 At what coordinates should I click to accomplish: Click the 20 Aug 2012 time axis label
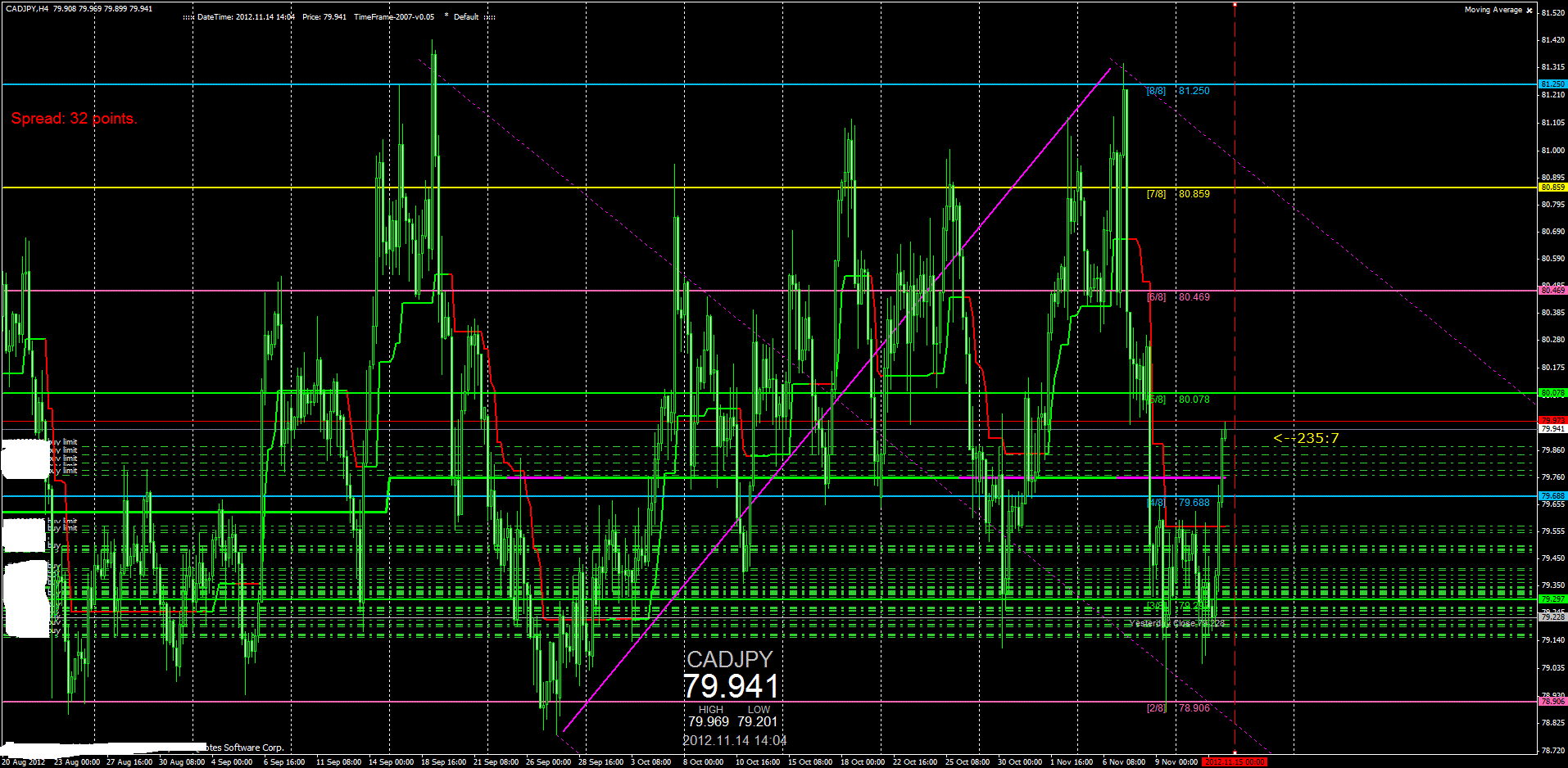pos(23,762)
